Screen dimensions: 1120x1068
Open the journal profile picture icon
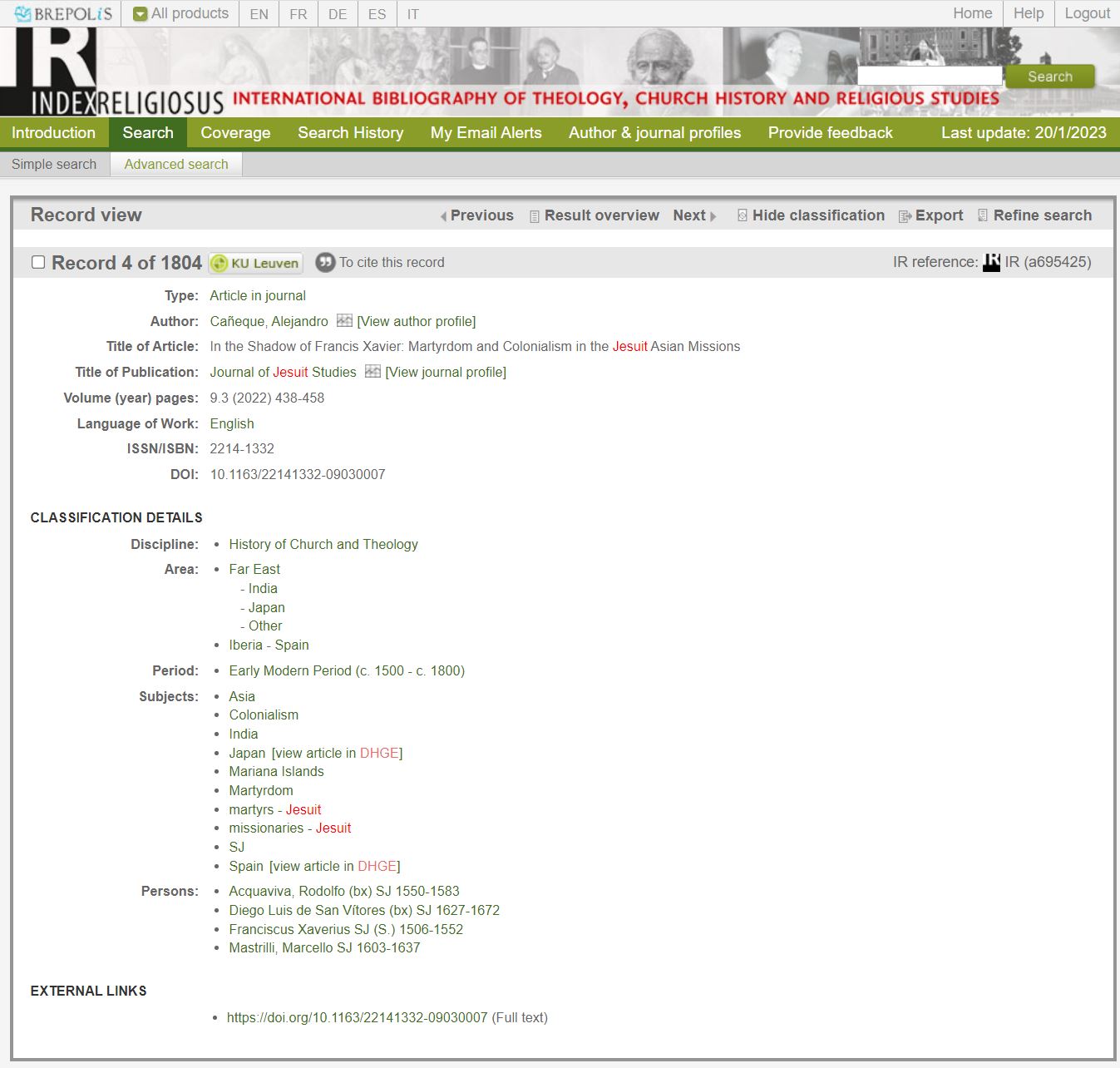pyautogui.click(x=371, y=372)
